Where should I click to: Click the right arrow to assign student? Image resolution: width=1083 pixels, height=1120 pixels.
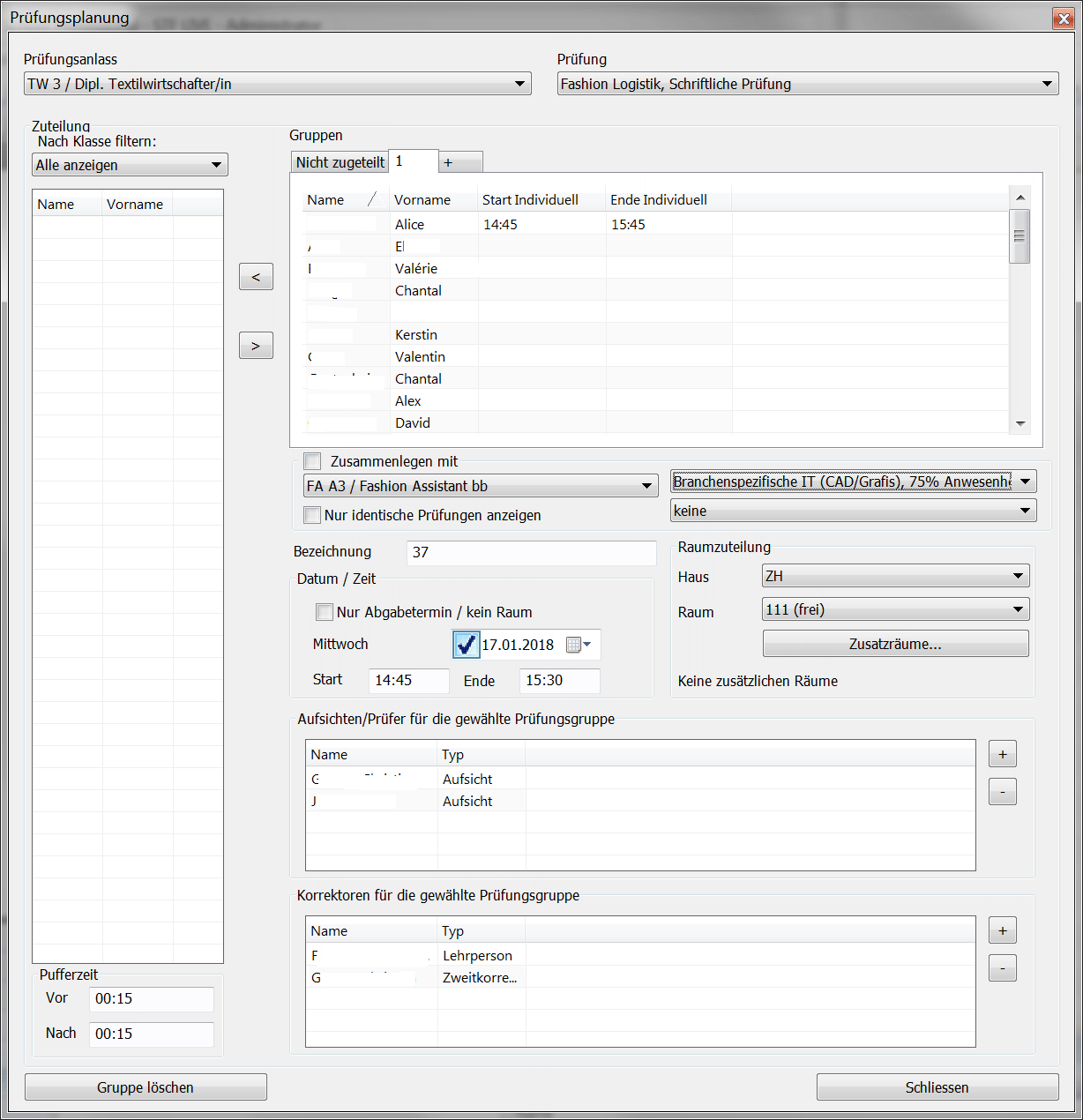coord(256,346)
